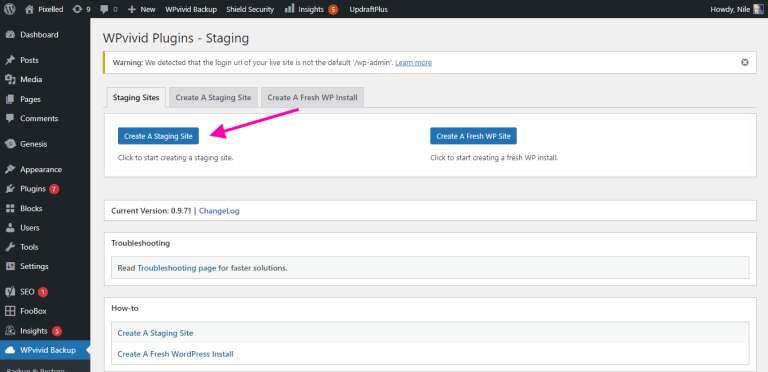Click the WPvivid Backup cloud icon in sidebar

(x=10, y=350)
